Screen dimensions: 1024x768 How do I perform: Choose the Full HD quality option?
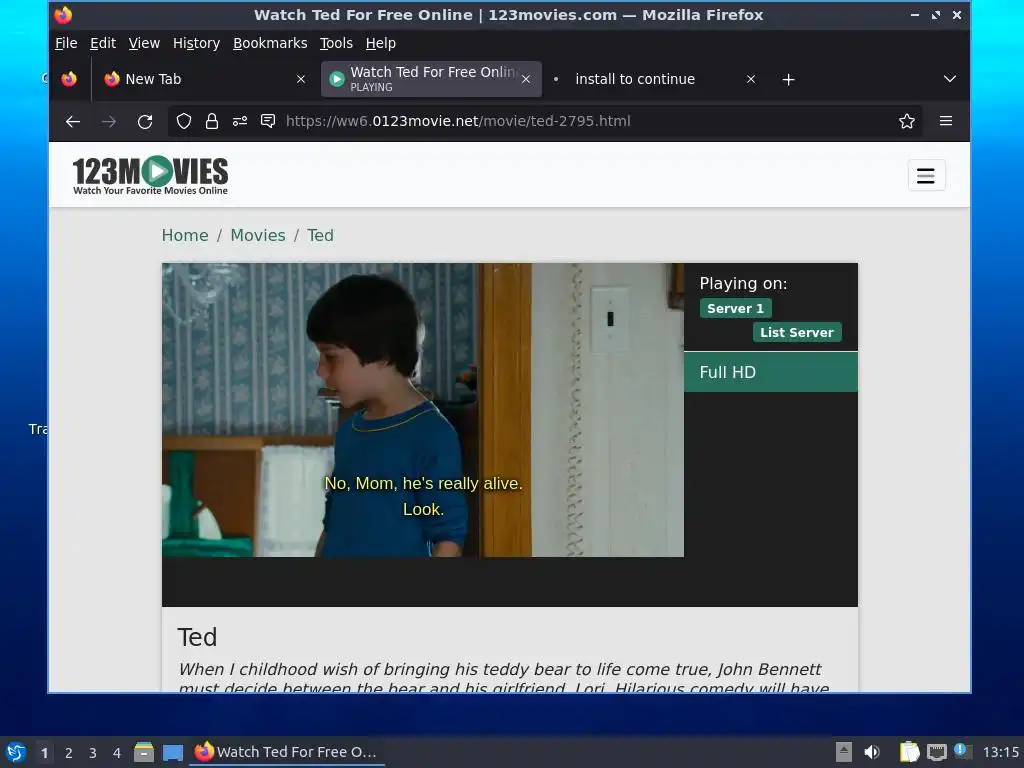click(x=771, y=372)
